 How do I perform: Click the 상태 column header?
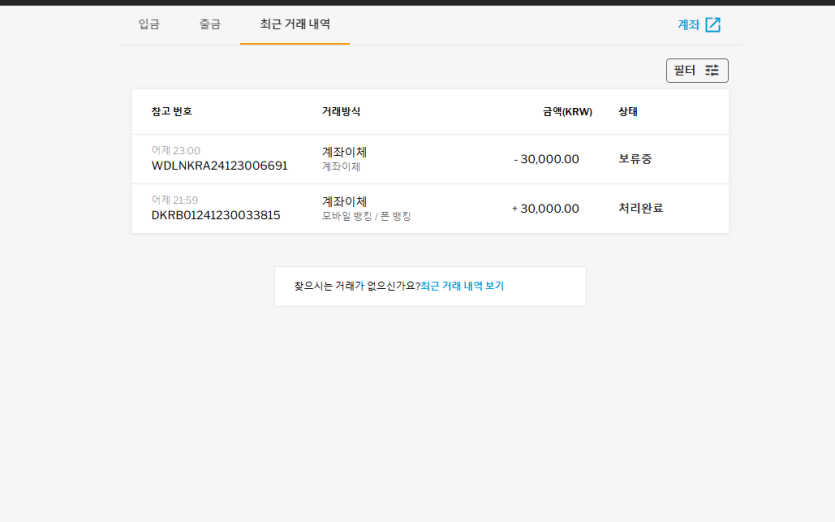coord(628,112)
